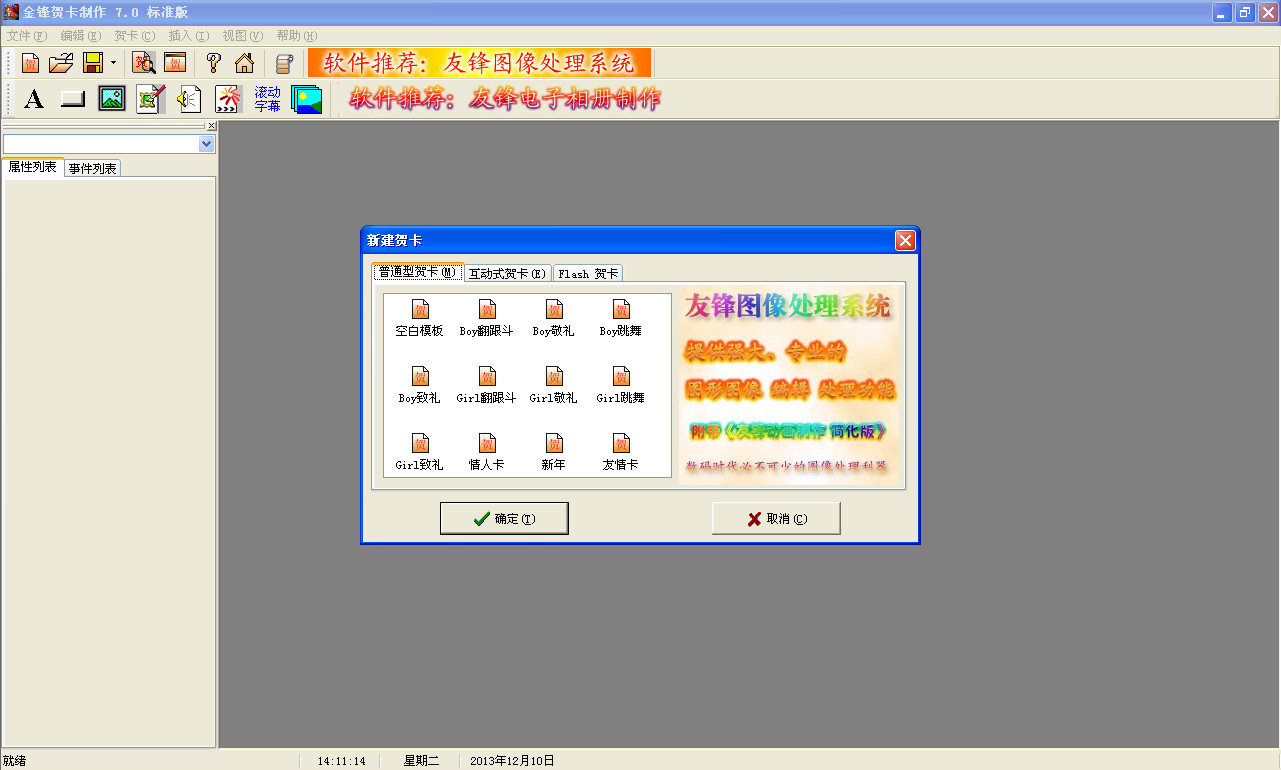This screenshot has height=770, width=1281.
Task: Click the 取消(C) cancel button
Action: (x=776, y=518)
